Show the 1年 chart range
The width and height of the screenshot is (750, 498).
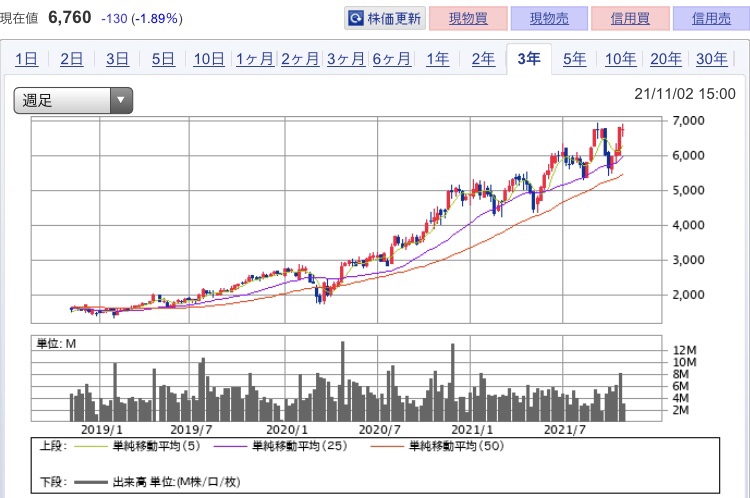(x=438, y=59)
